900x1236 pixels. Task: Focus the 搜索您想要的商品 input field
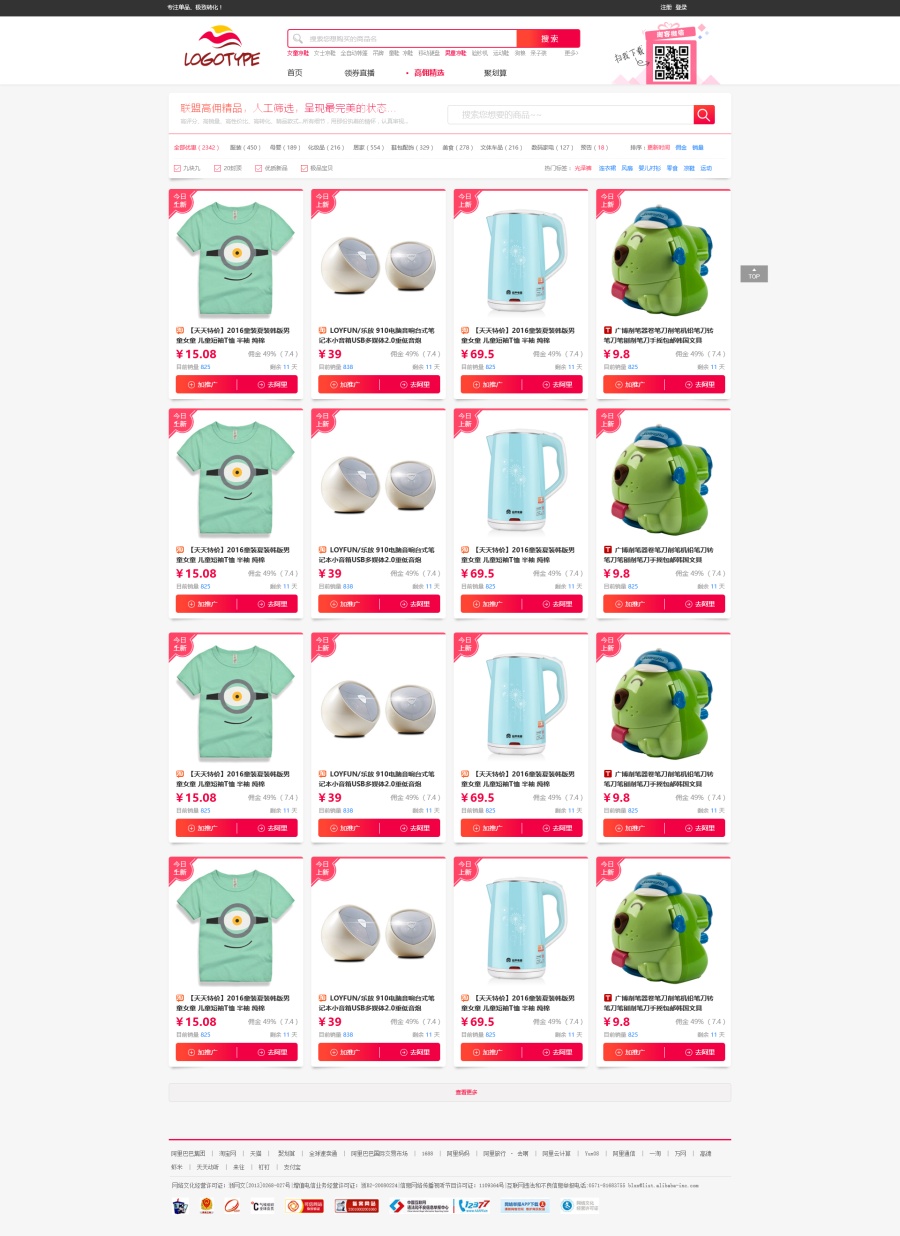(570, 115)
